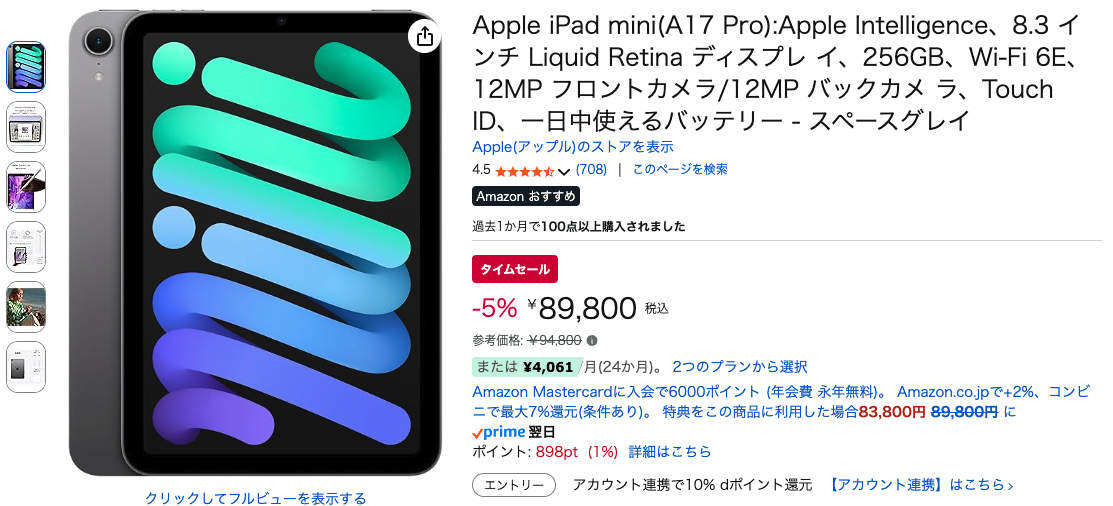
Task: Select the person holding iPad thumbnail
Action: tap(26, 307)
